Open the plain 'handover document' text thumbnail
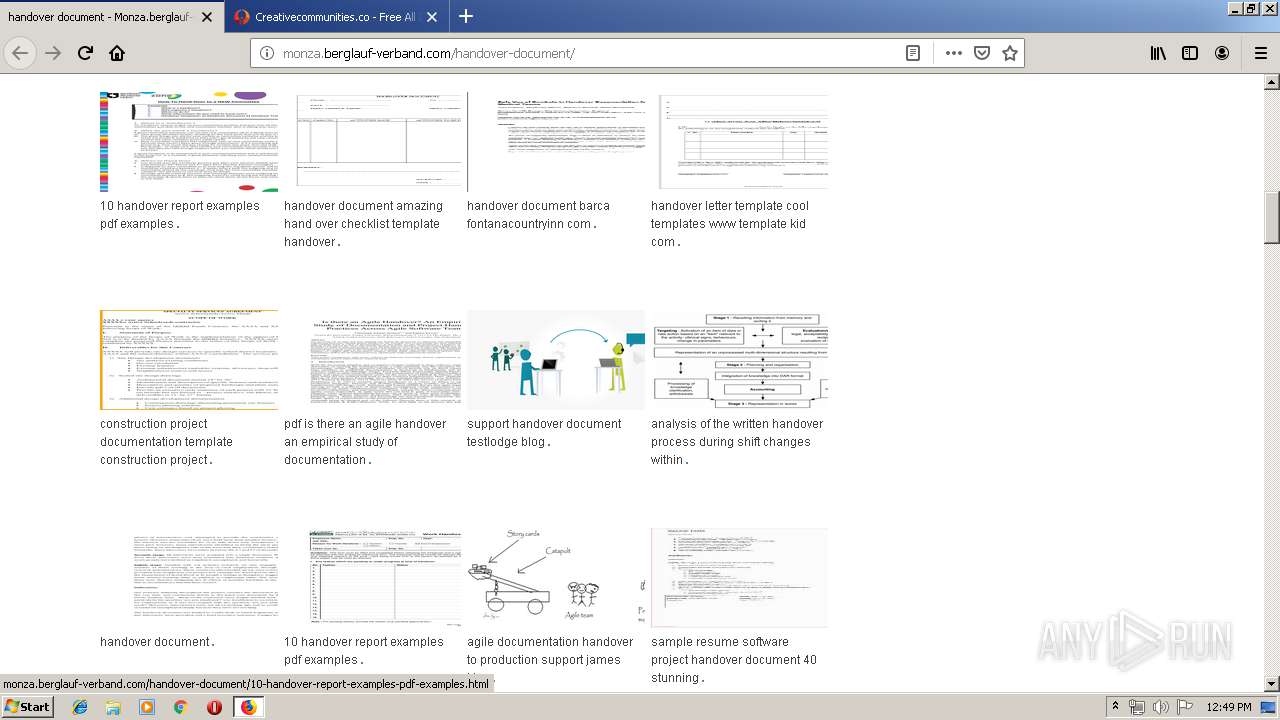The width and height of the screenshot is (1280, 720). point(189,577)
